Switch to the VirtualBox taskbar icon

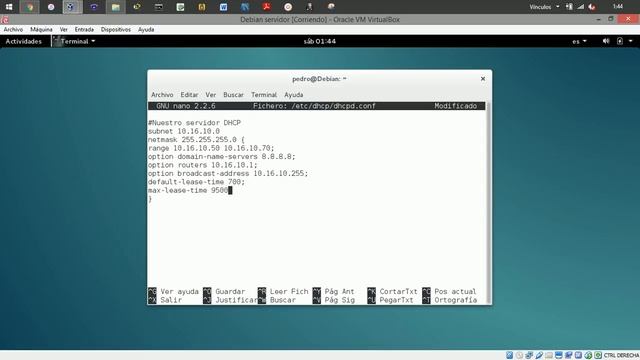pos(73,7)
